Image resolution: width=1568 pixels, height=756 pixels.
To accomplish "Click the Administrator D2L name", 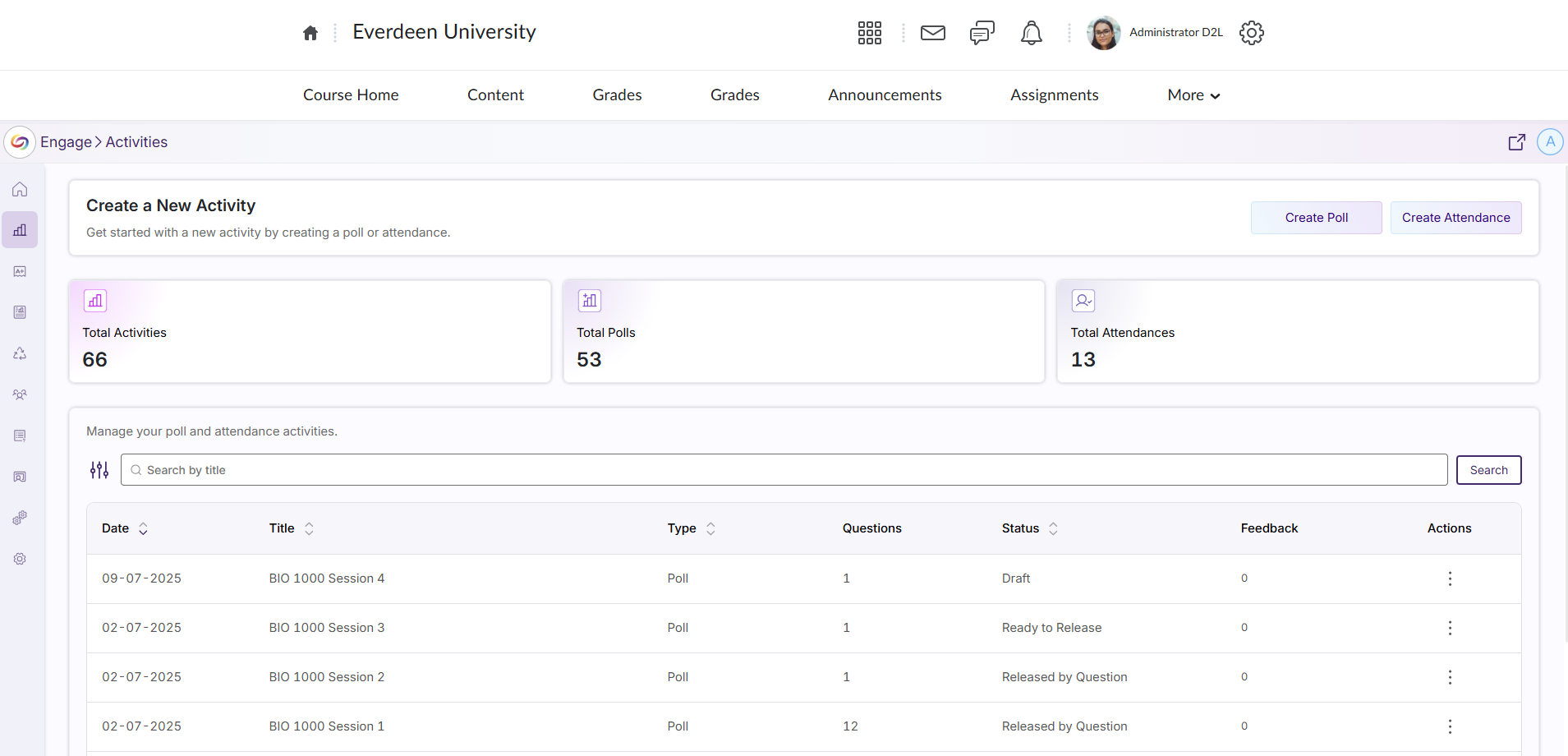I will pyautogui.click(x=1175, y=33).
